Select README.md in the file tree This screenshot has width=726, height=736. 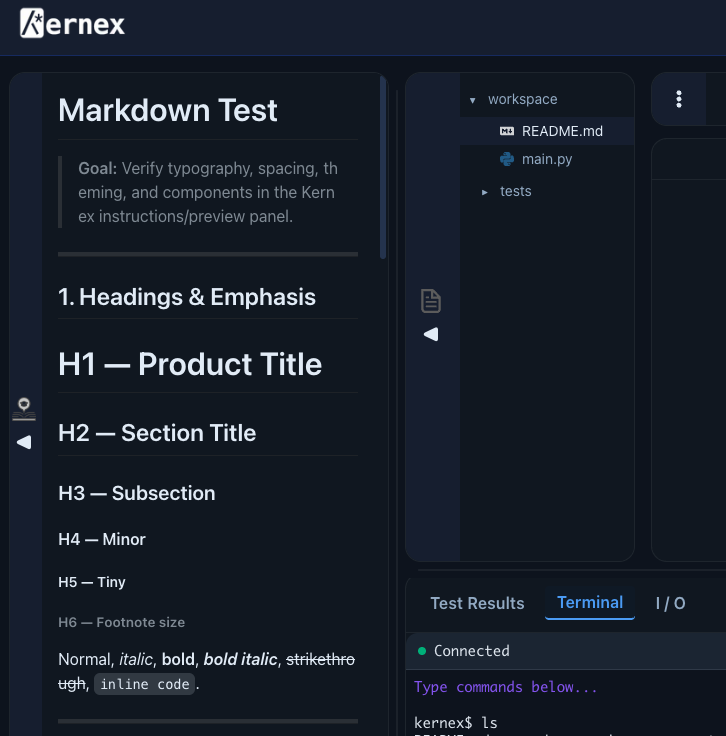point(562,131)
